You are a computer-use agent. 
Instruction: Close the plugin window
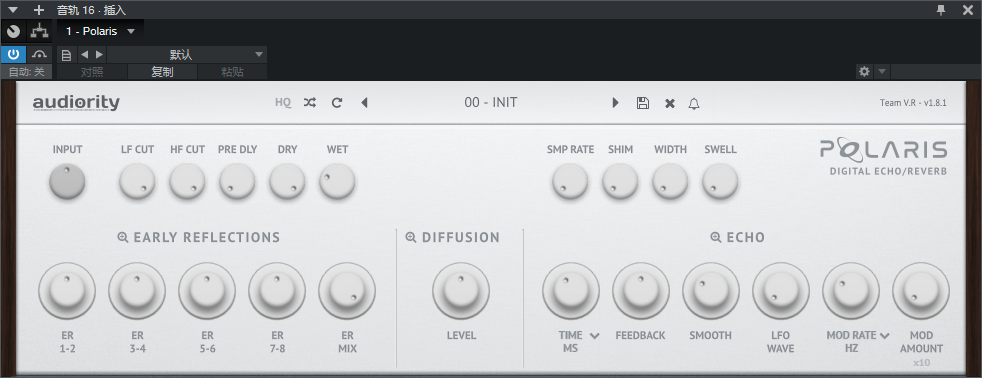[968, 9]
